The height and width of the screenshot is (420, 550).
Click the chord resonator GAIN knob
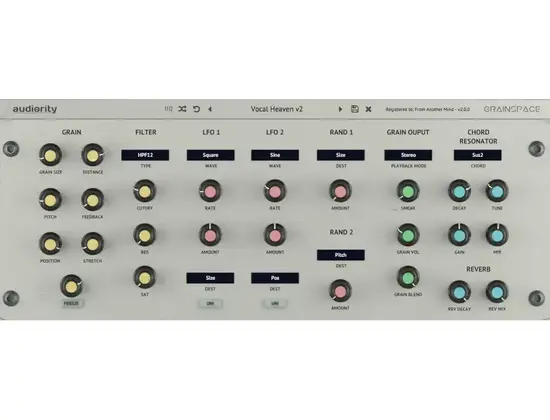[460, 235]
